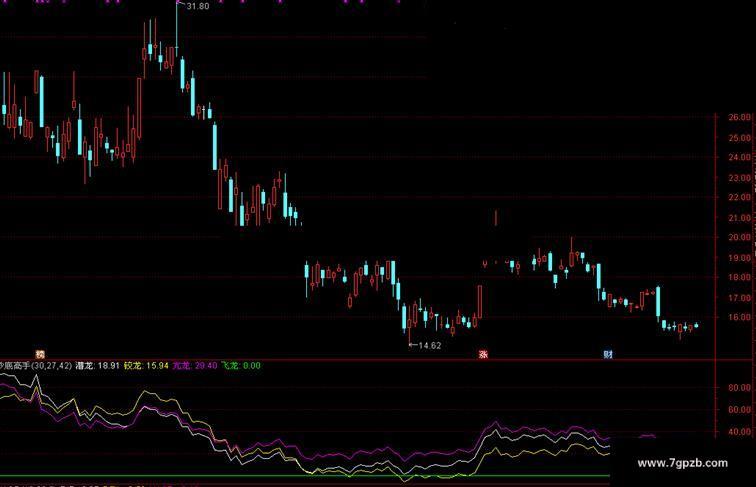Click the 23.00 price axis label
Image resolution: width=756 pixels, height=487 pixels.
pyautogui.click(x=740, y=177)
